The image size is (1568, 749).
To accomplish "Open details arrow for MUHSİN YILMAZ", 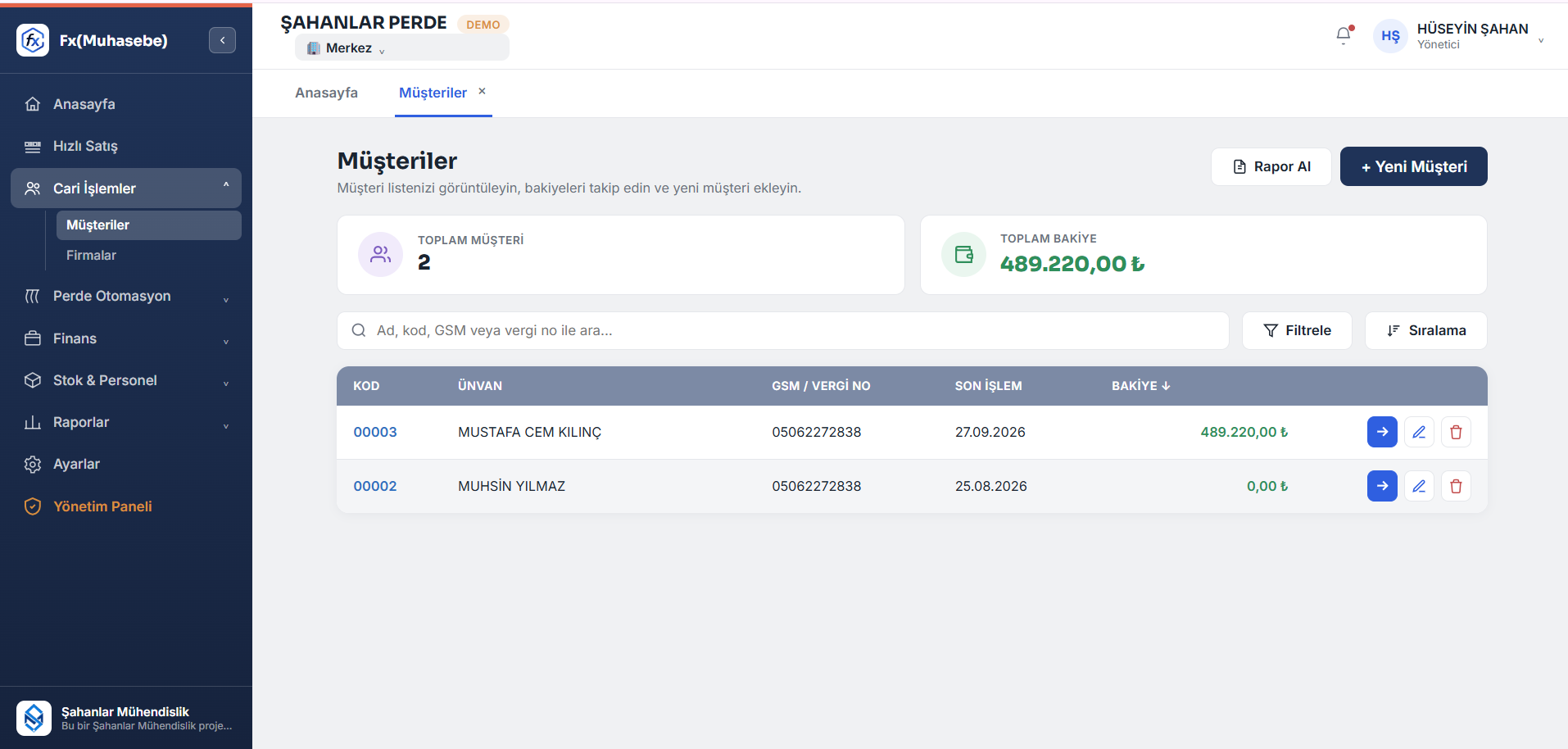I will [1382, 486].
